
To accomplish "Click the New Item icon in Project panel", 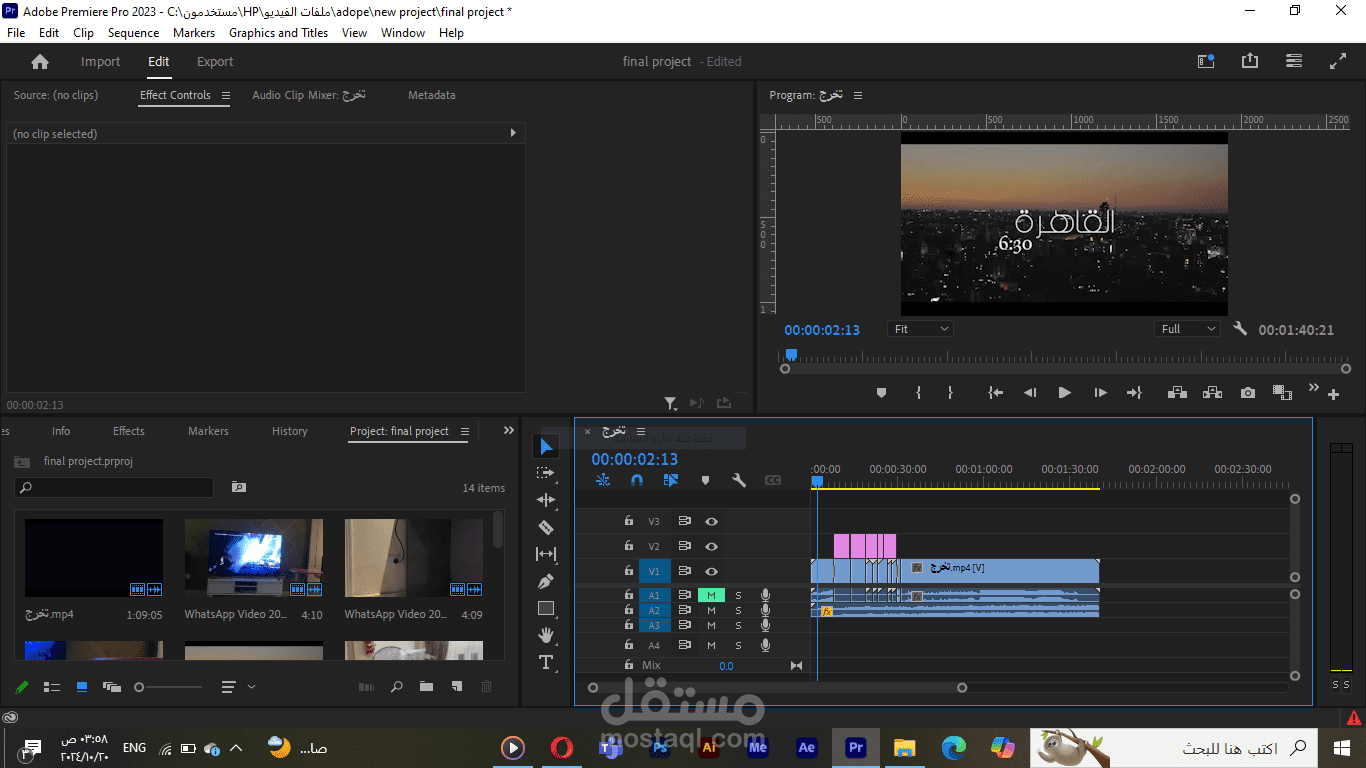I will pos(457,686).
